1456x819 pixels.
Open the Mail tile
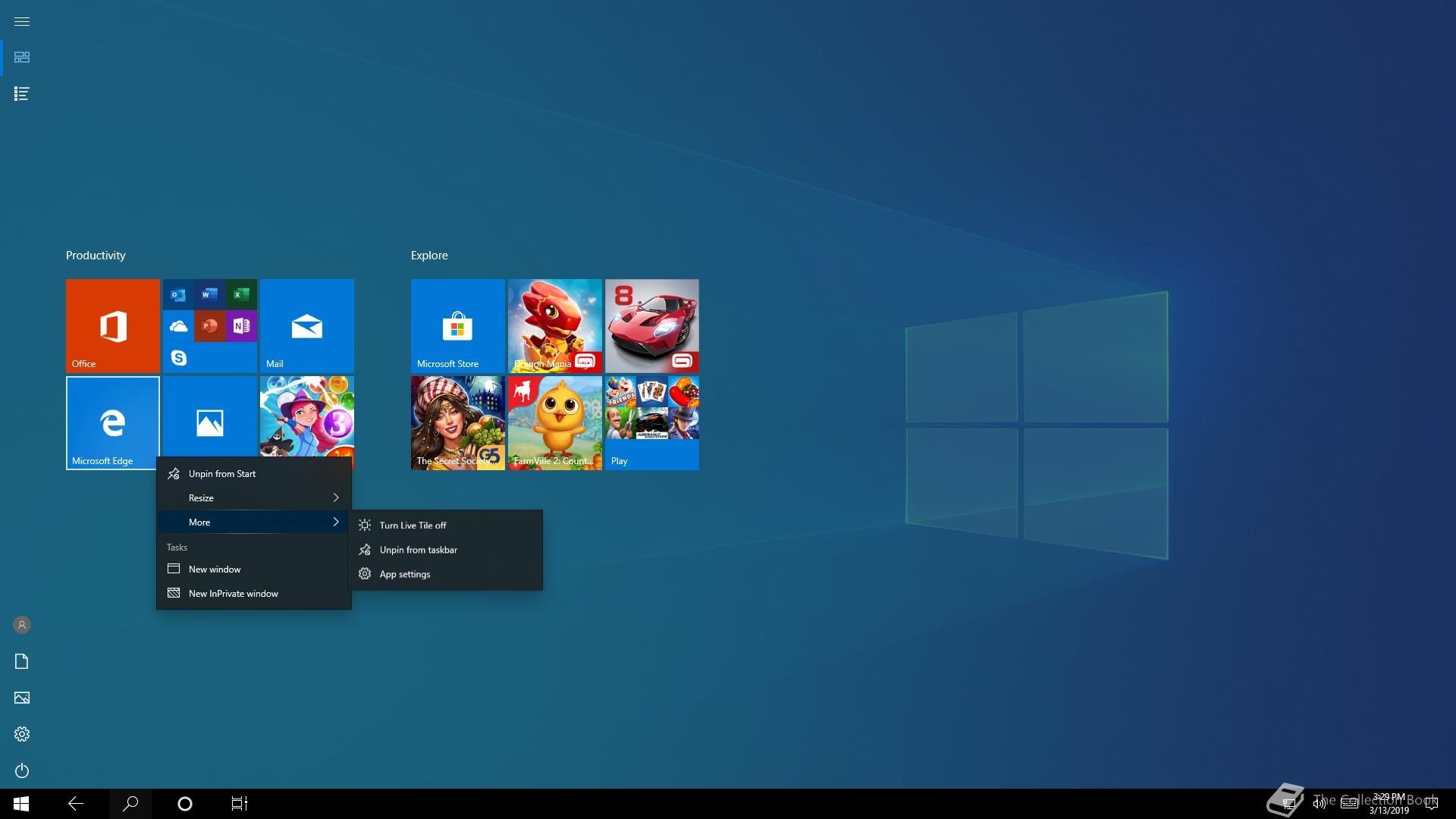[x=307, y=326]
